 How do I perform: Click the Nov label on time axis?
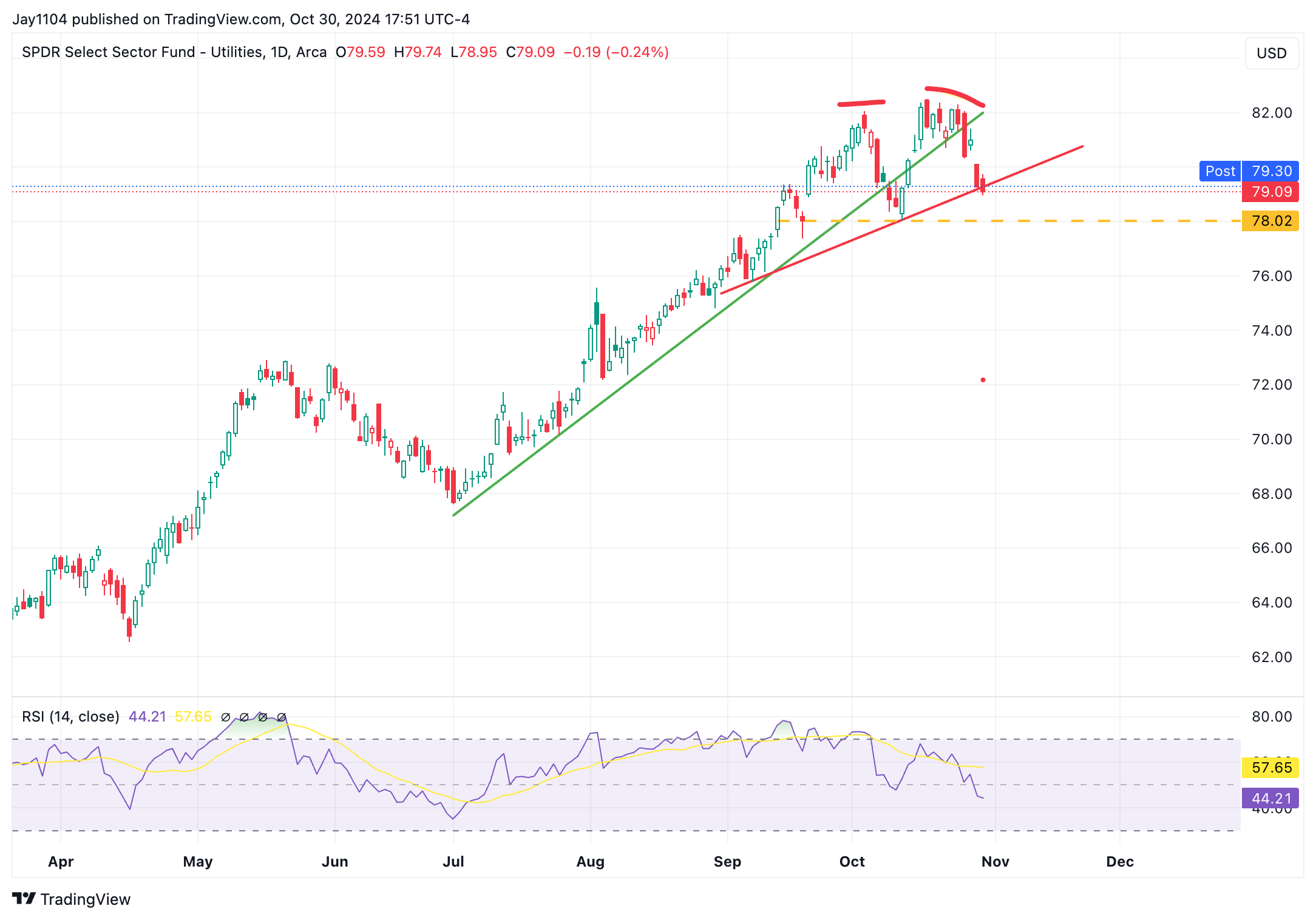995,862
